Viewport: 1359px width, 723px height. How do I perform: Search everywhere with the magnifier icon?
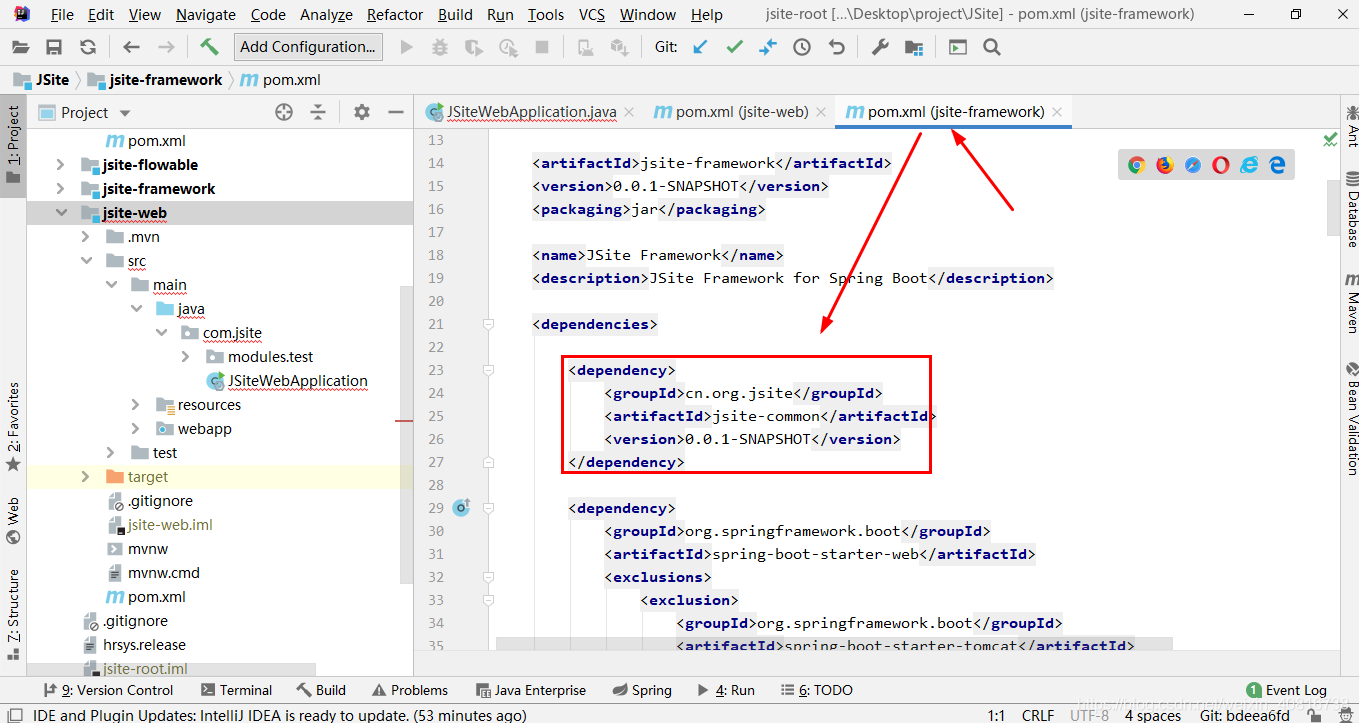[x=991, y=47]
